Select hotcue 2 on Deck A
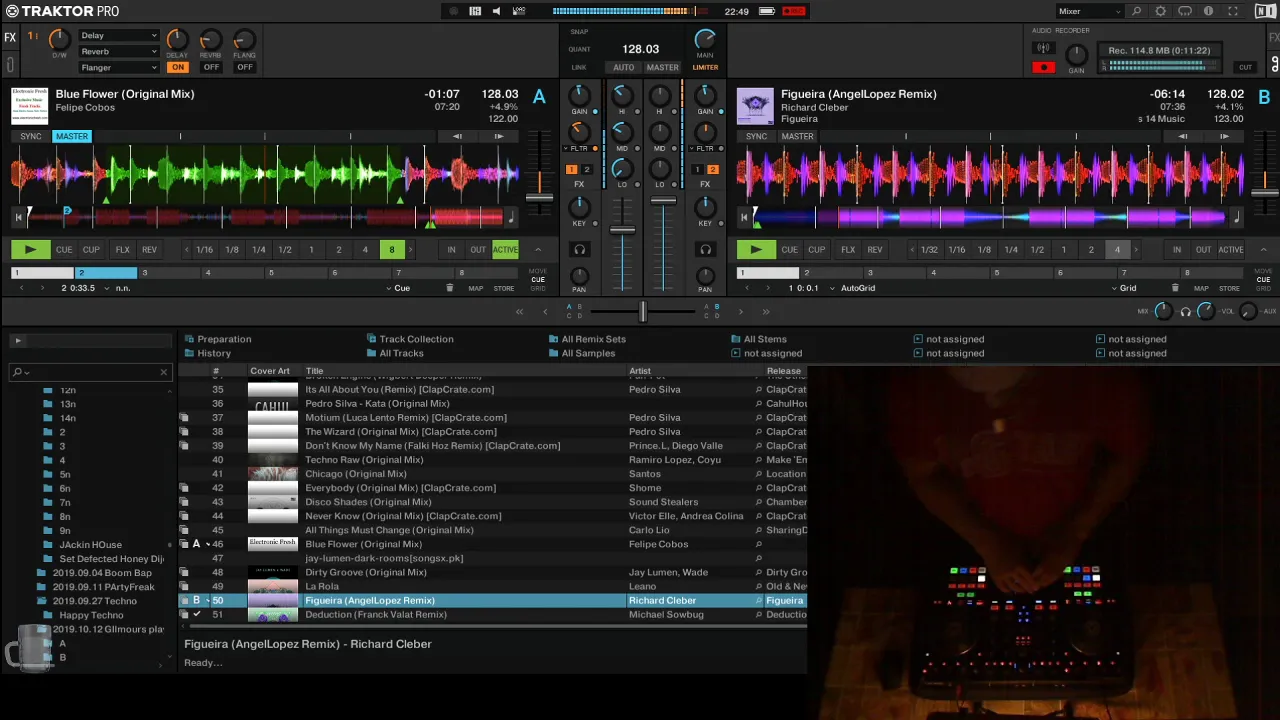The width and height of the screenshot is (1280, 720). pyautogui.click(x=106, y=272)
